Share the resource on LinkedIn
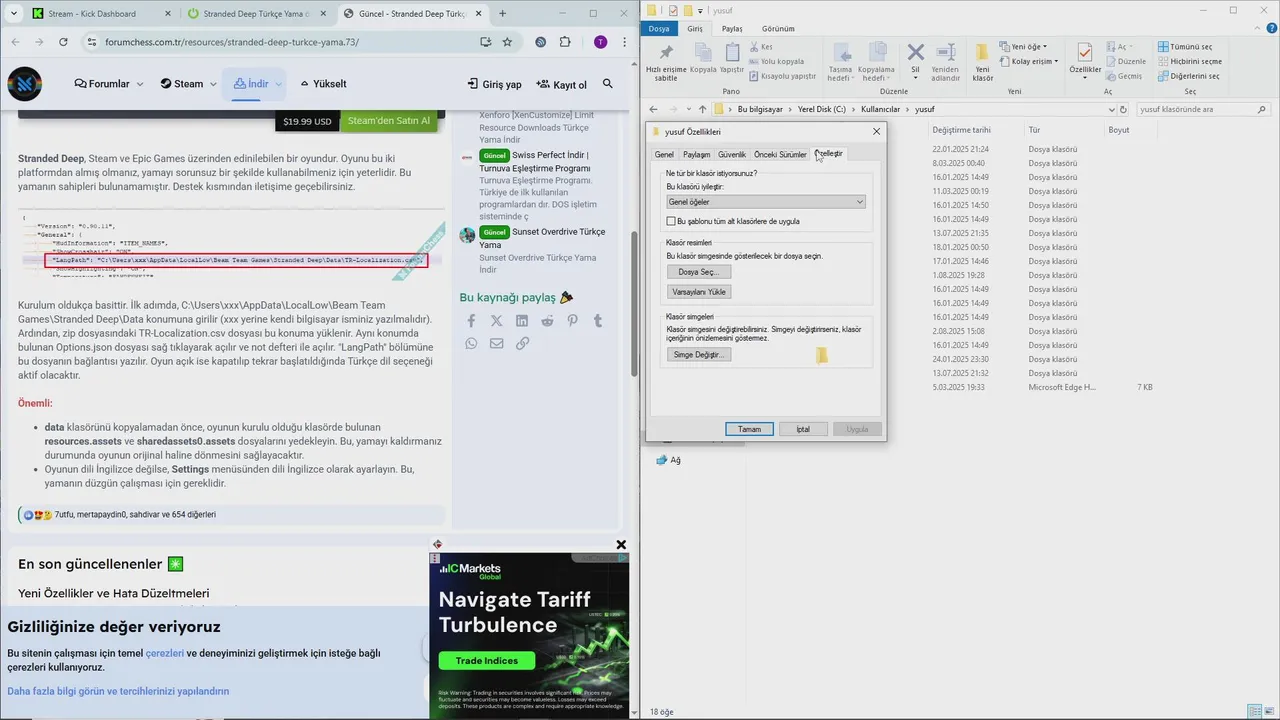This screenshot has height=720, width=1280. point(522,321)
